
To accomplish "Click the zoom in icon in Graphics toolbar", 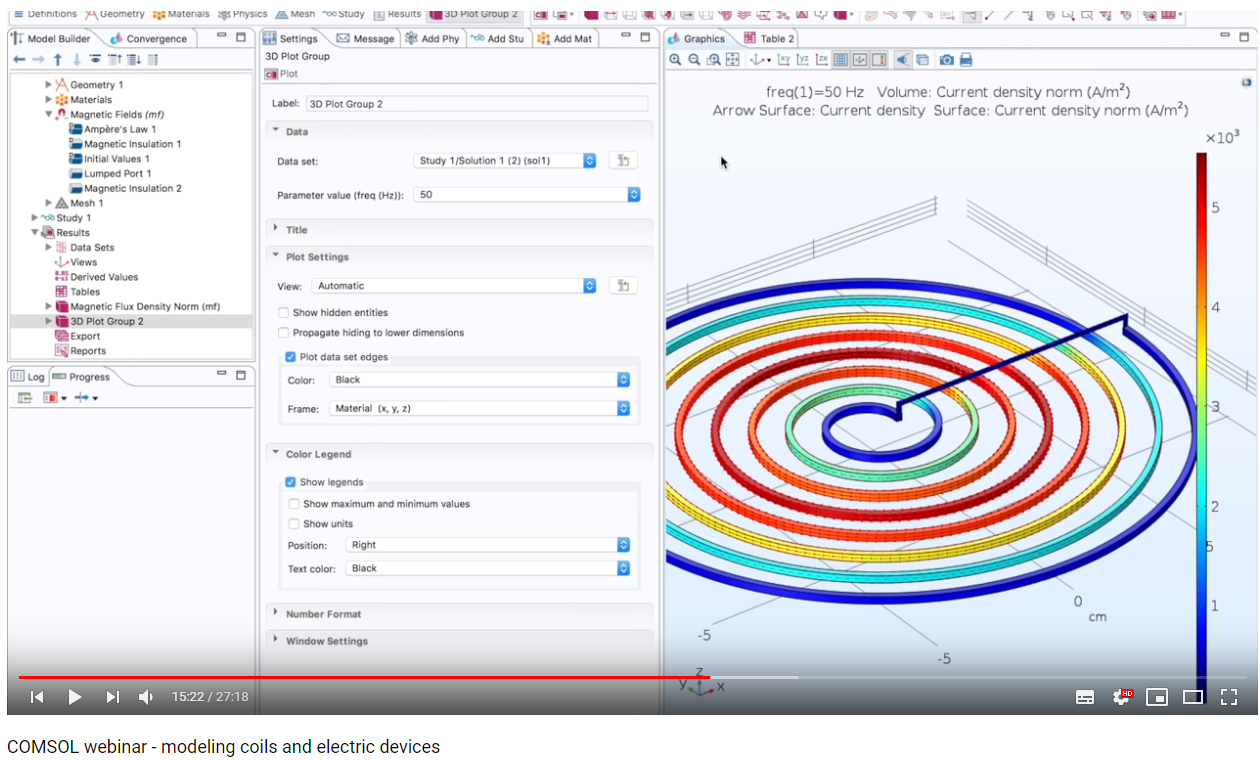I will coord(675,60).
